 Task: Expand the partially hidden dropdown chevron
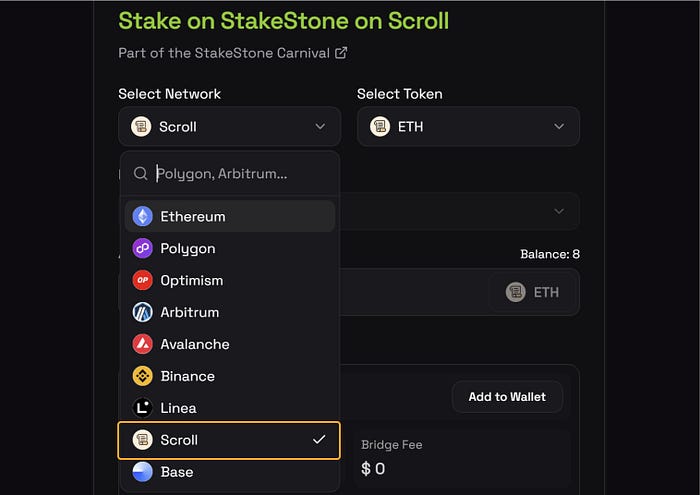tap(559, 211)
